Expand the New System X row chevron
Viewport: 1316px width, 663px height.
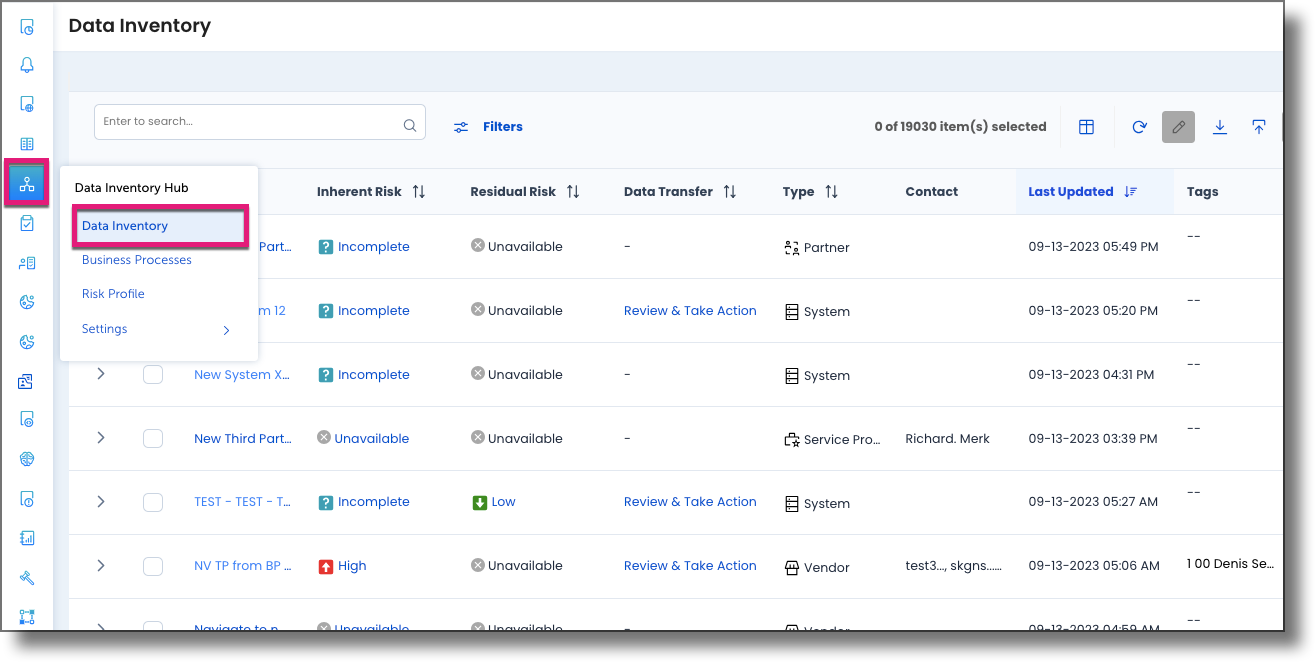[x=99, y=374]
